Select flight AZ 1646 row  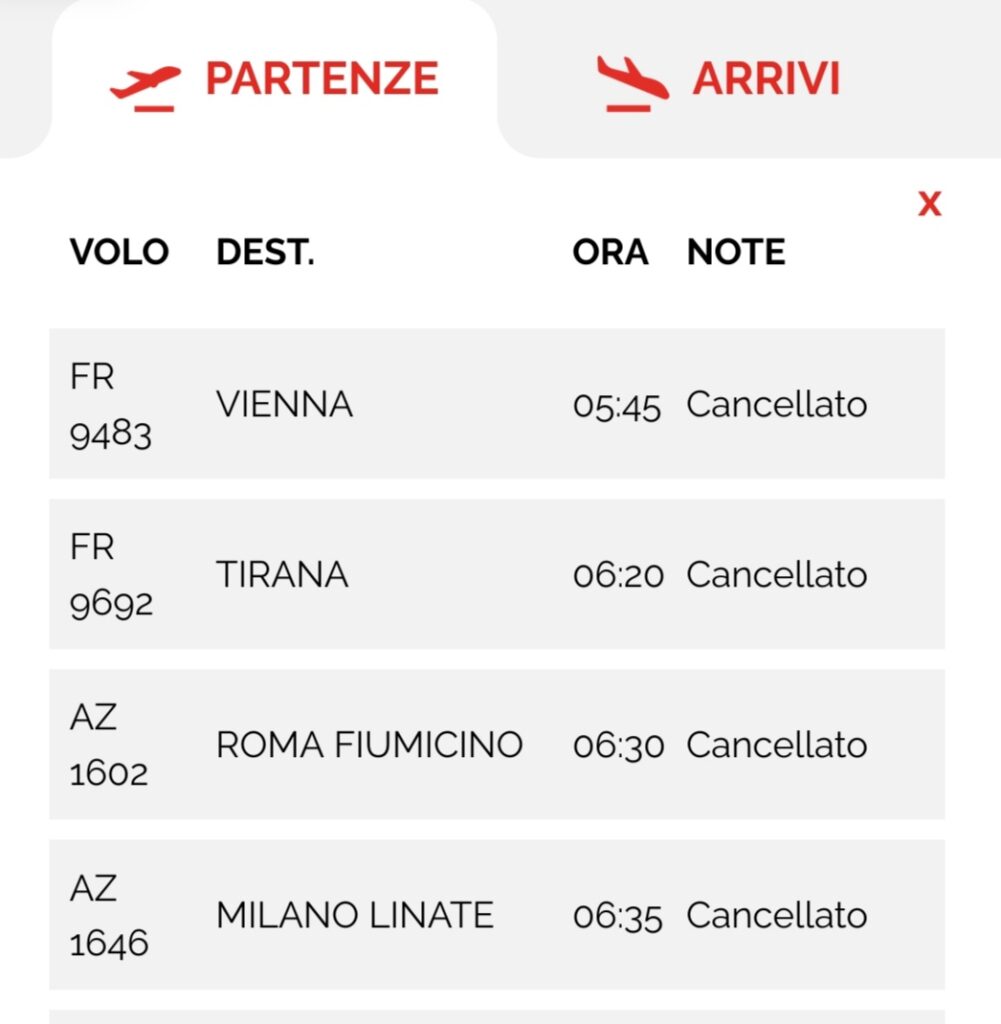pos(497,915)
